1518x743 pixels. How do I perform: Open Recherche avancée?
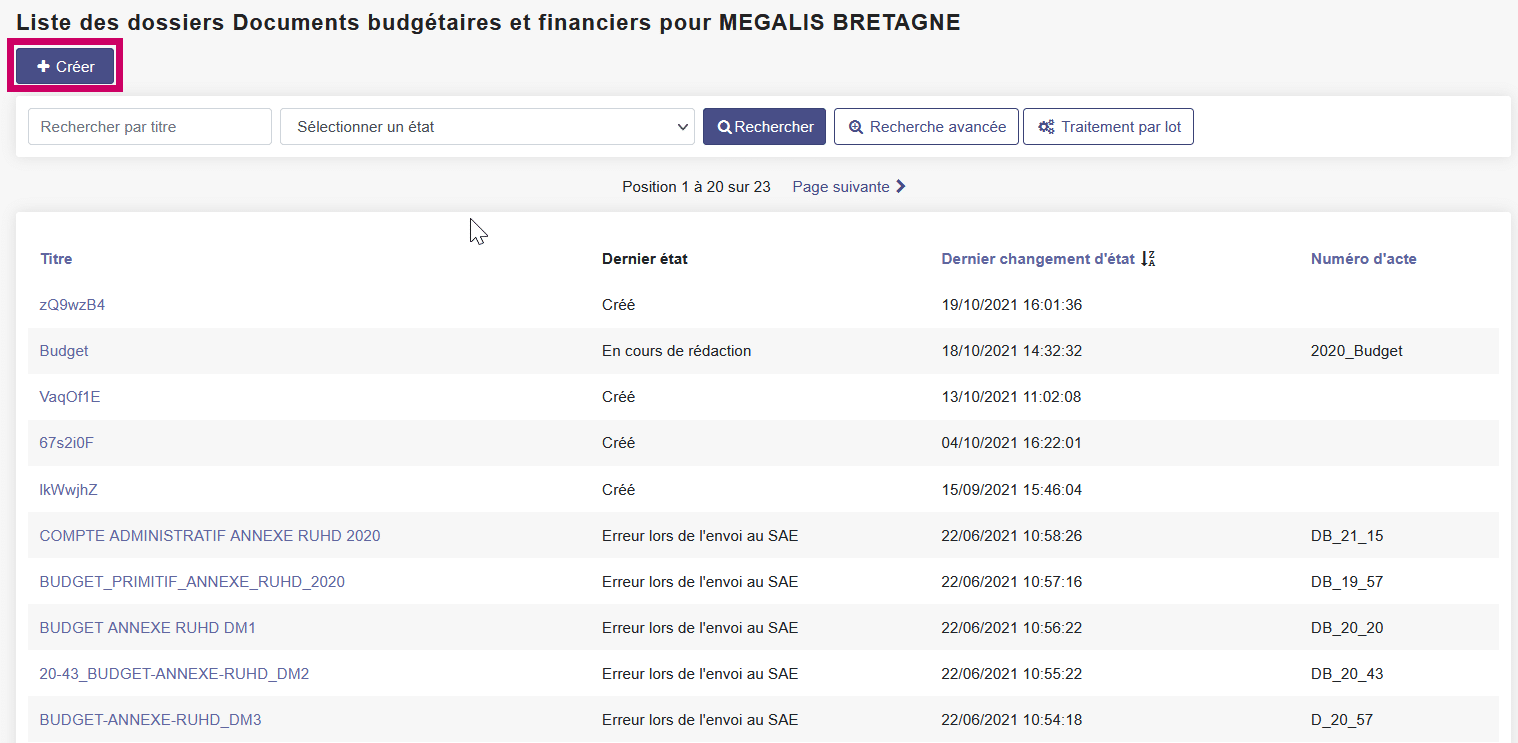click(926, 127)
